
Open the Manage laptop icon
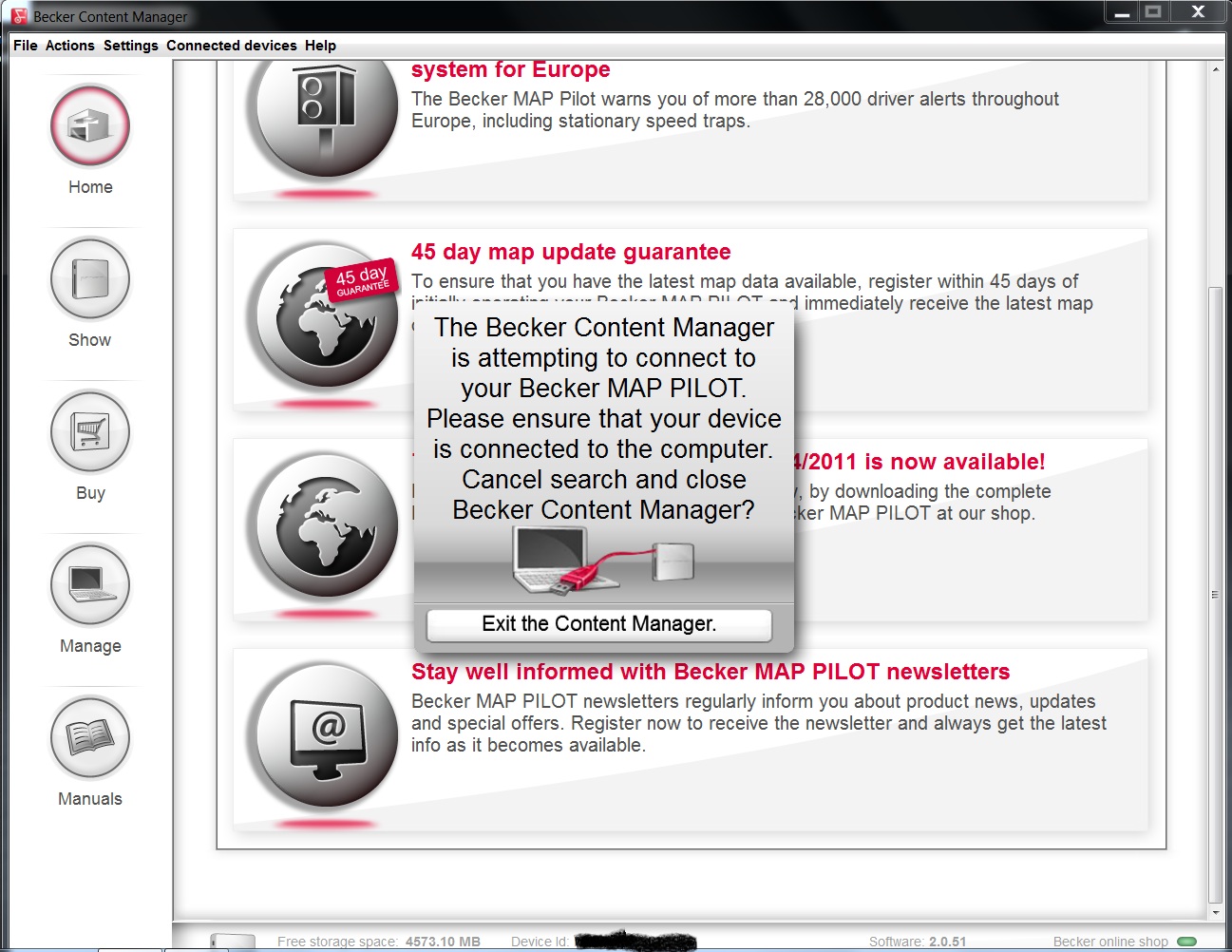pyautogui.click(x=90, y=584)
